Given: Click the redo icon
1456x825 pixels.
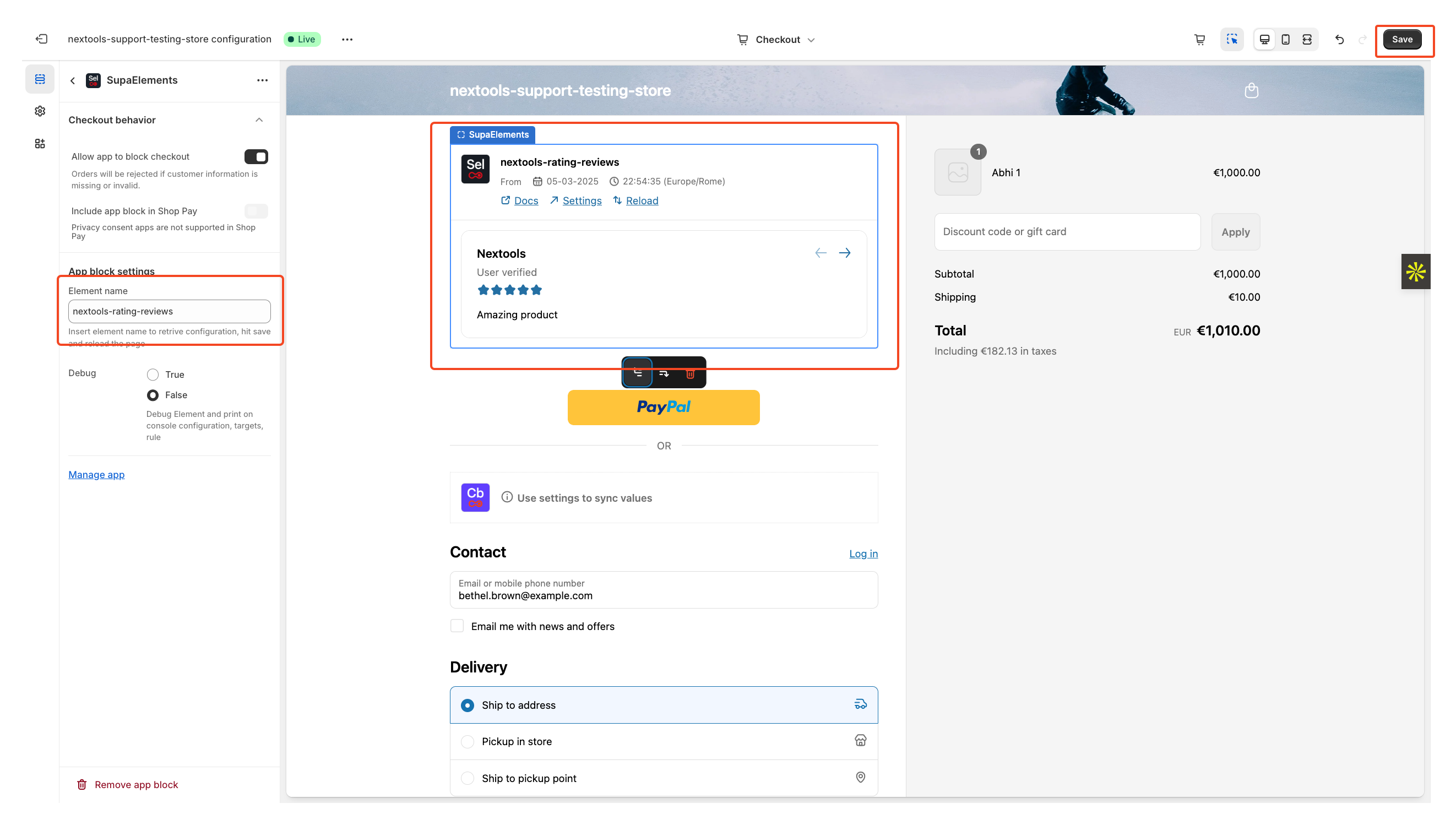Looking at the screenshot, I should tap(1362, 39).
